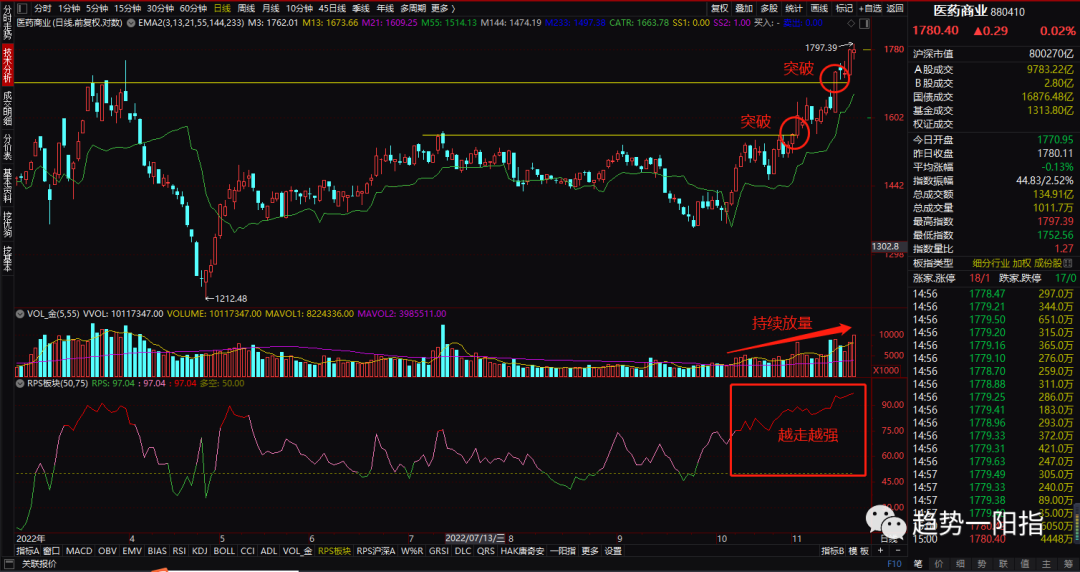Select the BIAS indicator tab
This screenshot has width=1080, height=572.
coord(157,551)
